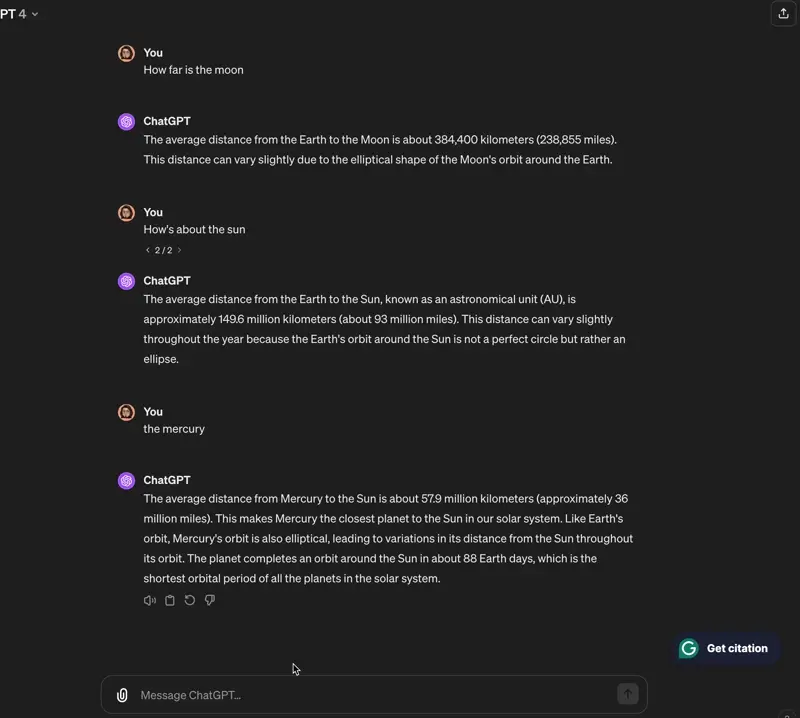Click the Grammarly logo icon
800x718 pixels.
(689, 648)
